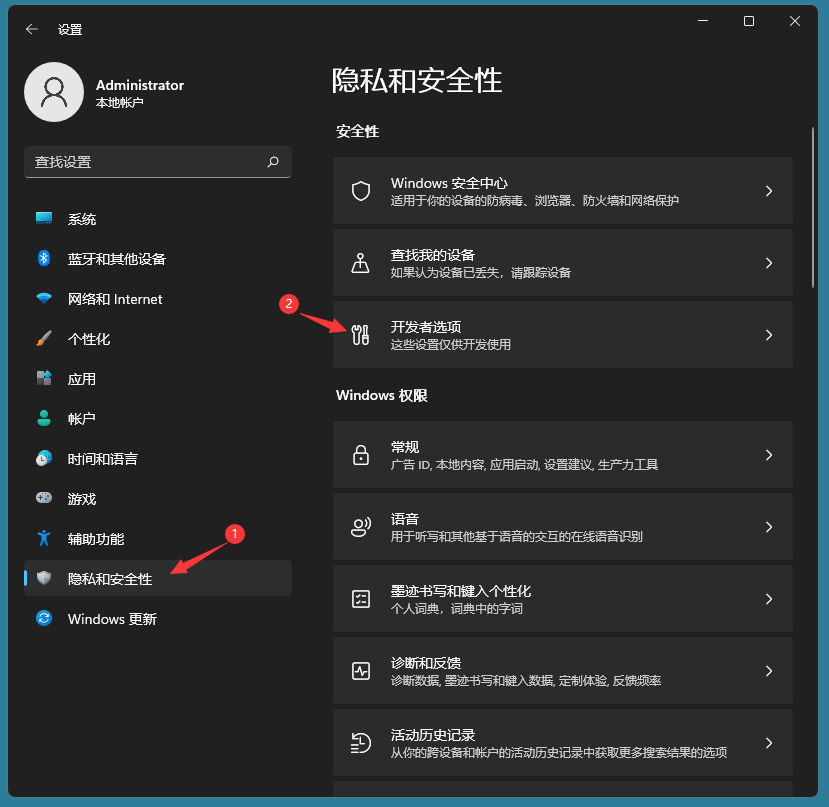Select the Windows 更新 sync icon
This screenshot has width=829, height=807.
44,618
